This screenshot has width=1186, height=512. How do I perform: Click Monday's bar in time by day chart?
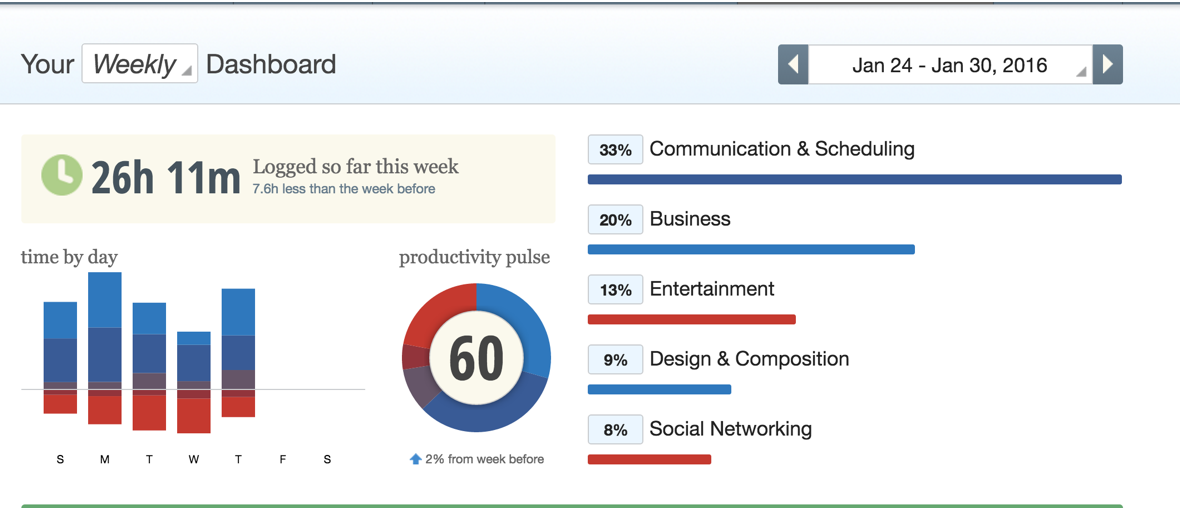(104, 348)
